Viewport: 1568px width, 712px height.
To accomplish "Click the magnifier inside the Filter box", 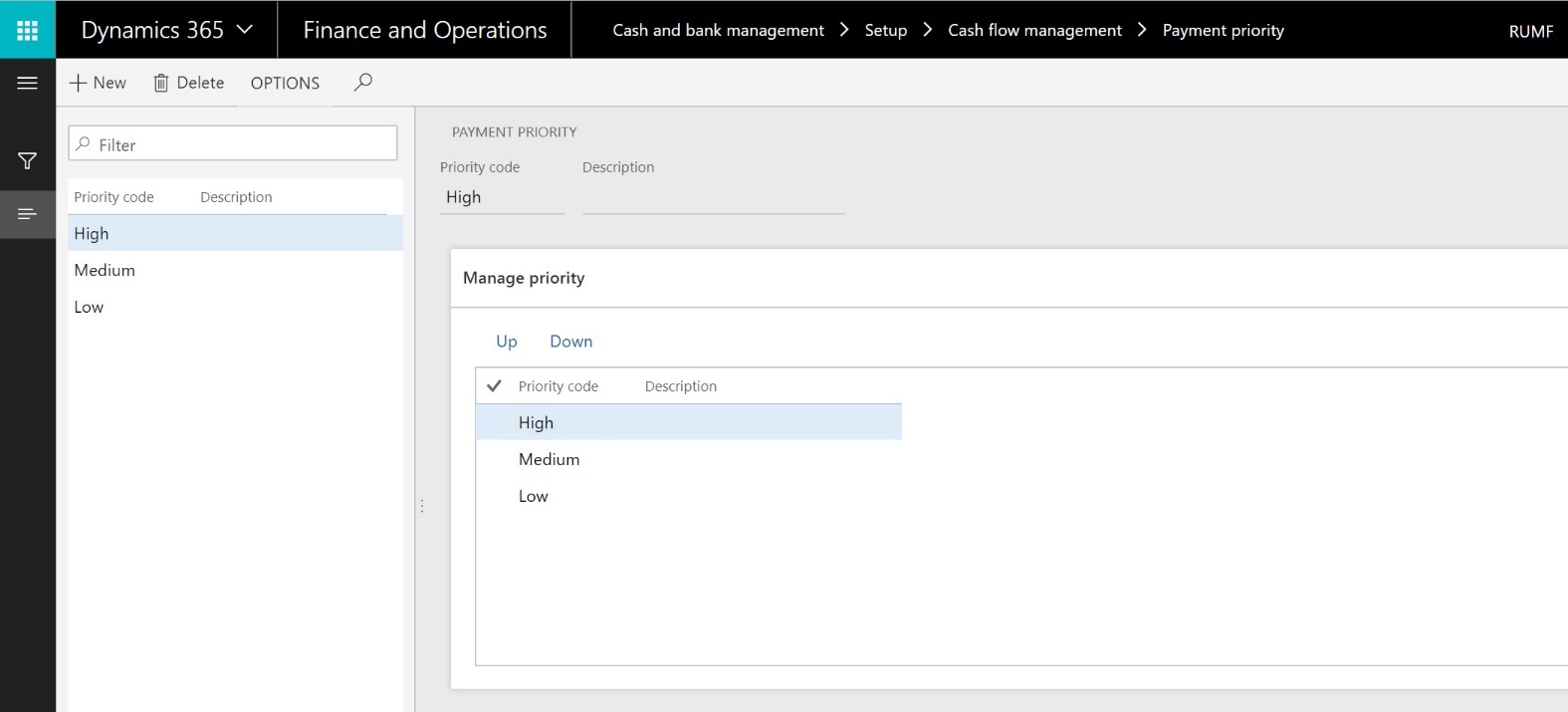I will (84, 144).
